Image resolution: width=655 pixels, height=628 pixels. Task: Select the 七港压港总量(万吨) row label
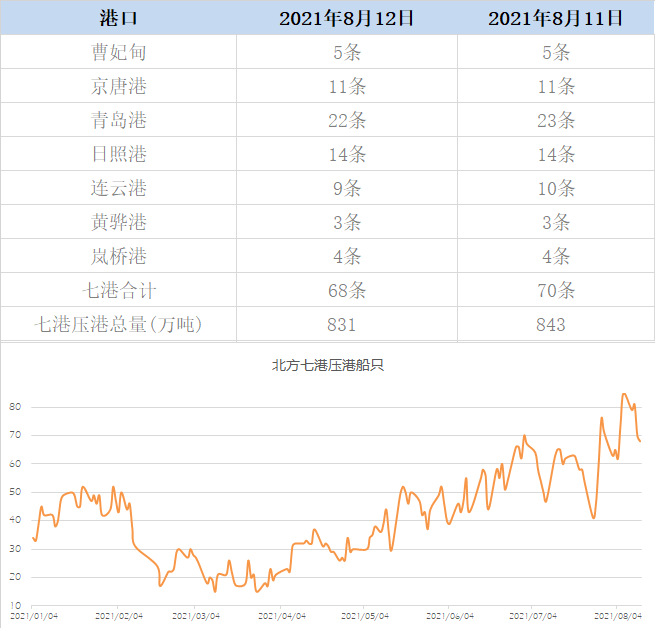[119, 324]
